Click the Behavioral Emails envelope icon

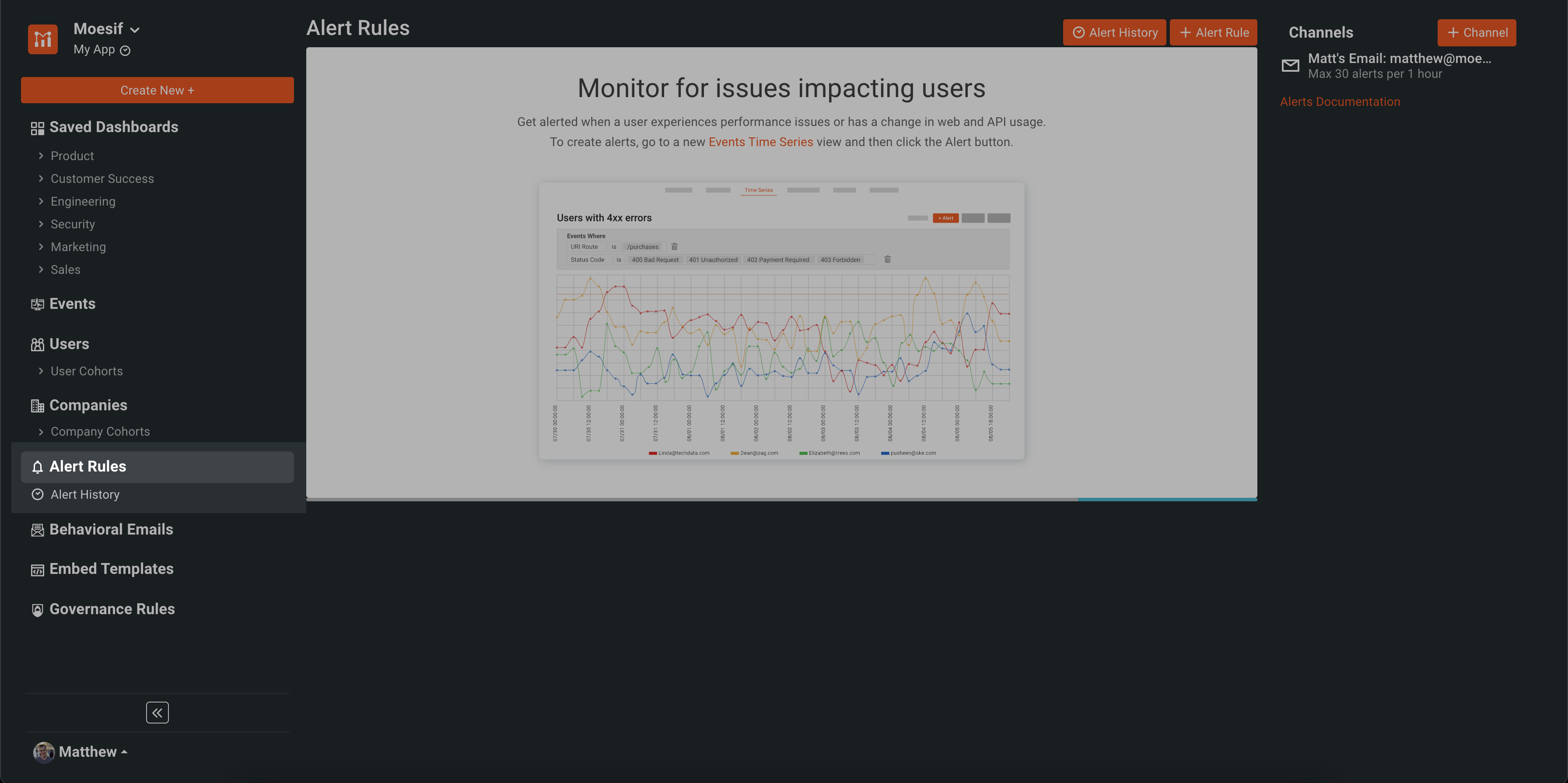click(x=37, y=530)
